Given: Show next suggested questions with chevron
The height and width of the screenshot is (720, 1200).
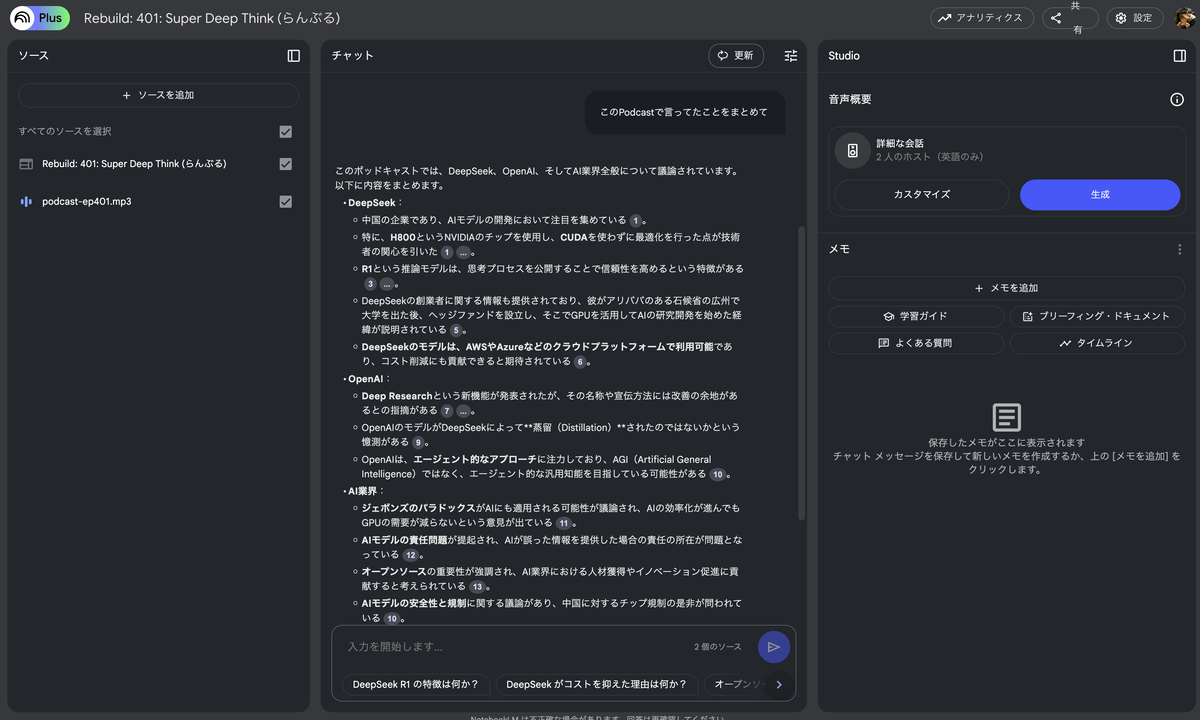Looking at the screenshot, I should coord(779,685).
